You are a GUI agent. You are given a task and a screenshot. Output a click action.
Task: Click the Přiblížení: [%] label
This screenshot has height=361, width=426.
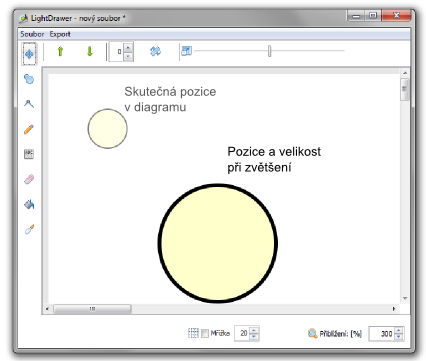pyautogui.click(x=341, y=333)
